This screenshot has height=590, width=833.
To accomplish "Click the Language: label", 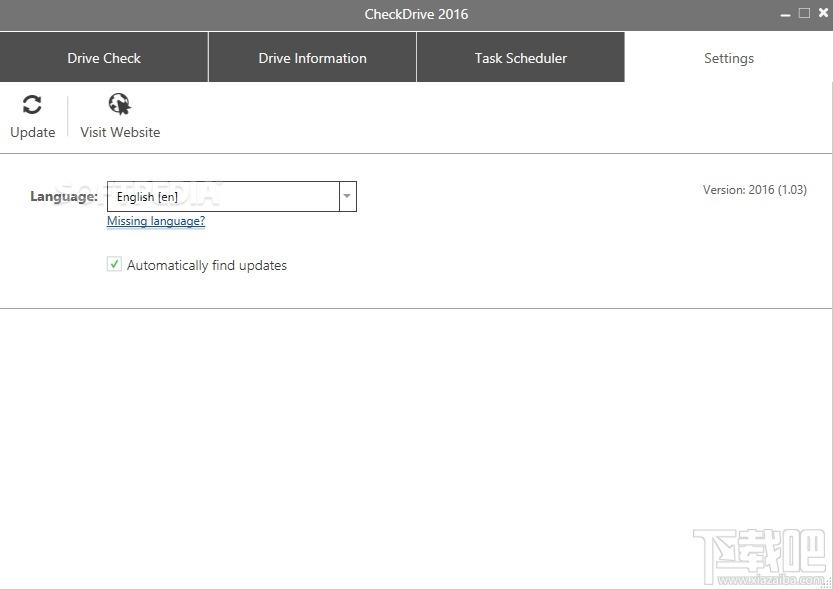I will [x=64, y=196].
